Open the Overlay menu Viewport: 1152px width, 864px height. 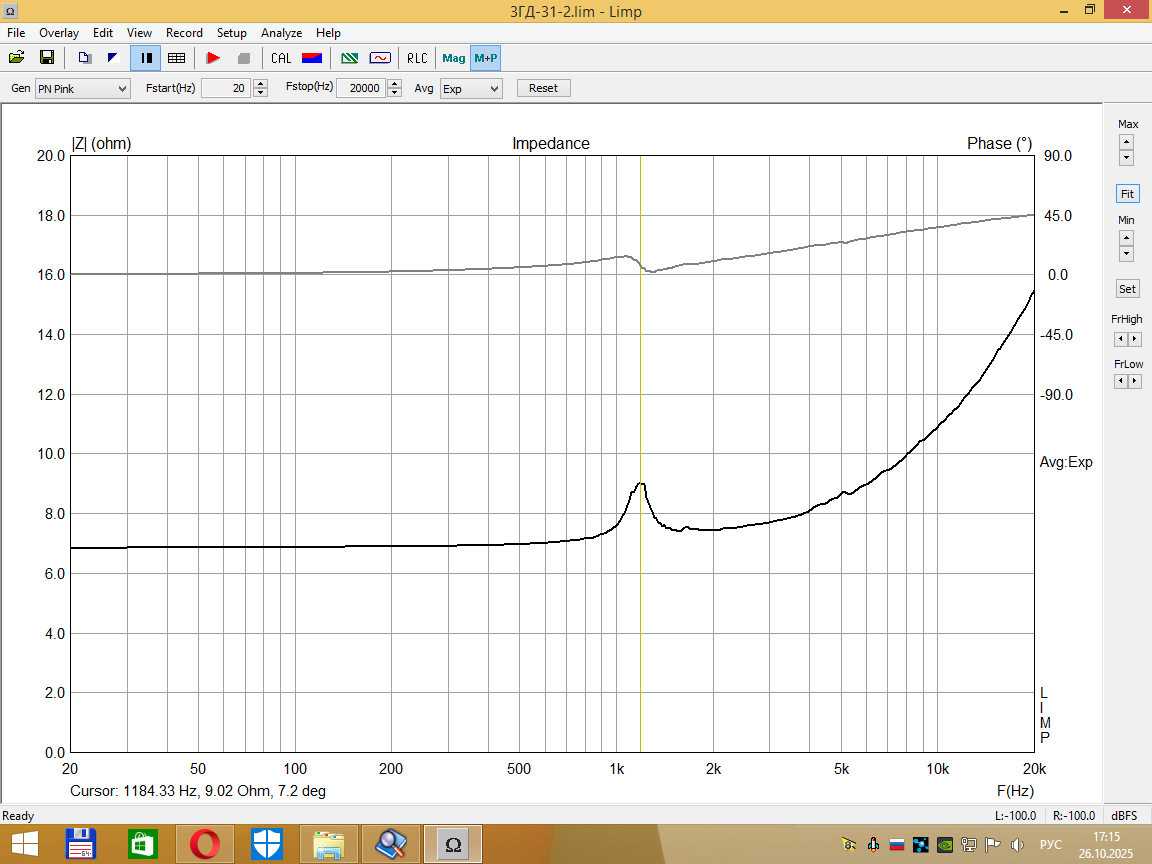(x=59, y=33)
